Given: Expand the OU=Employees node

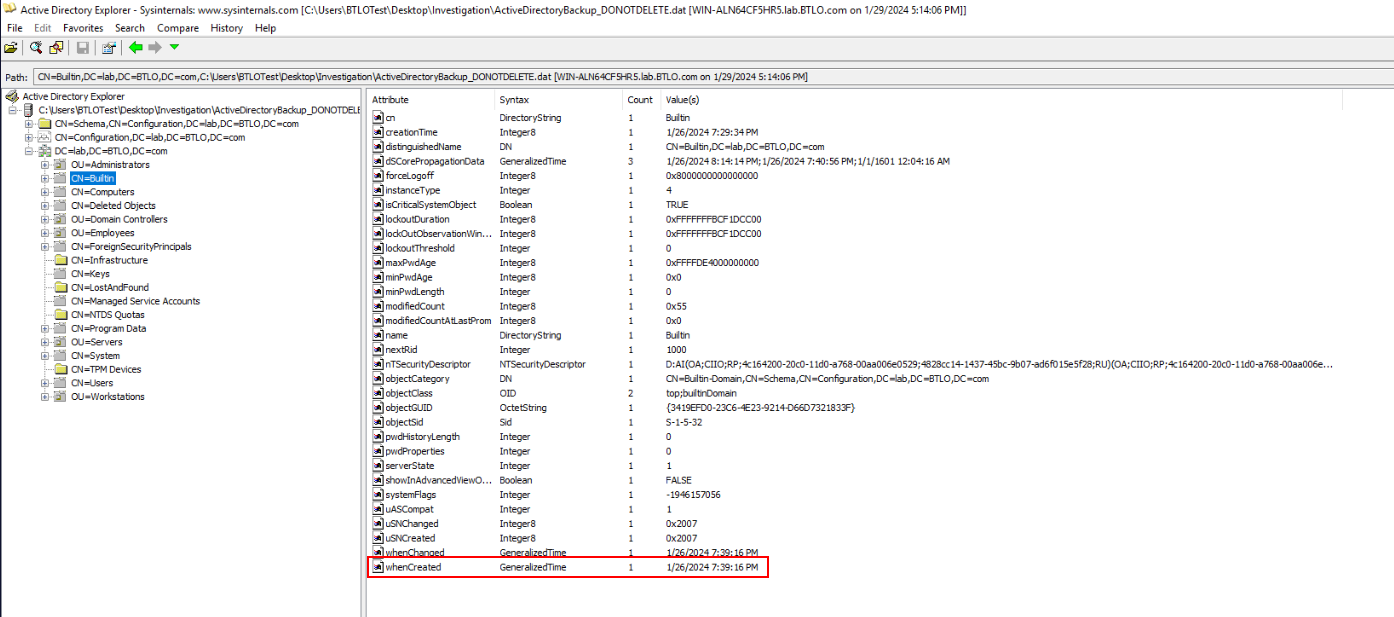Looking at the screenshot, I should (x=46, y=233).
